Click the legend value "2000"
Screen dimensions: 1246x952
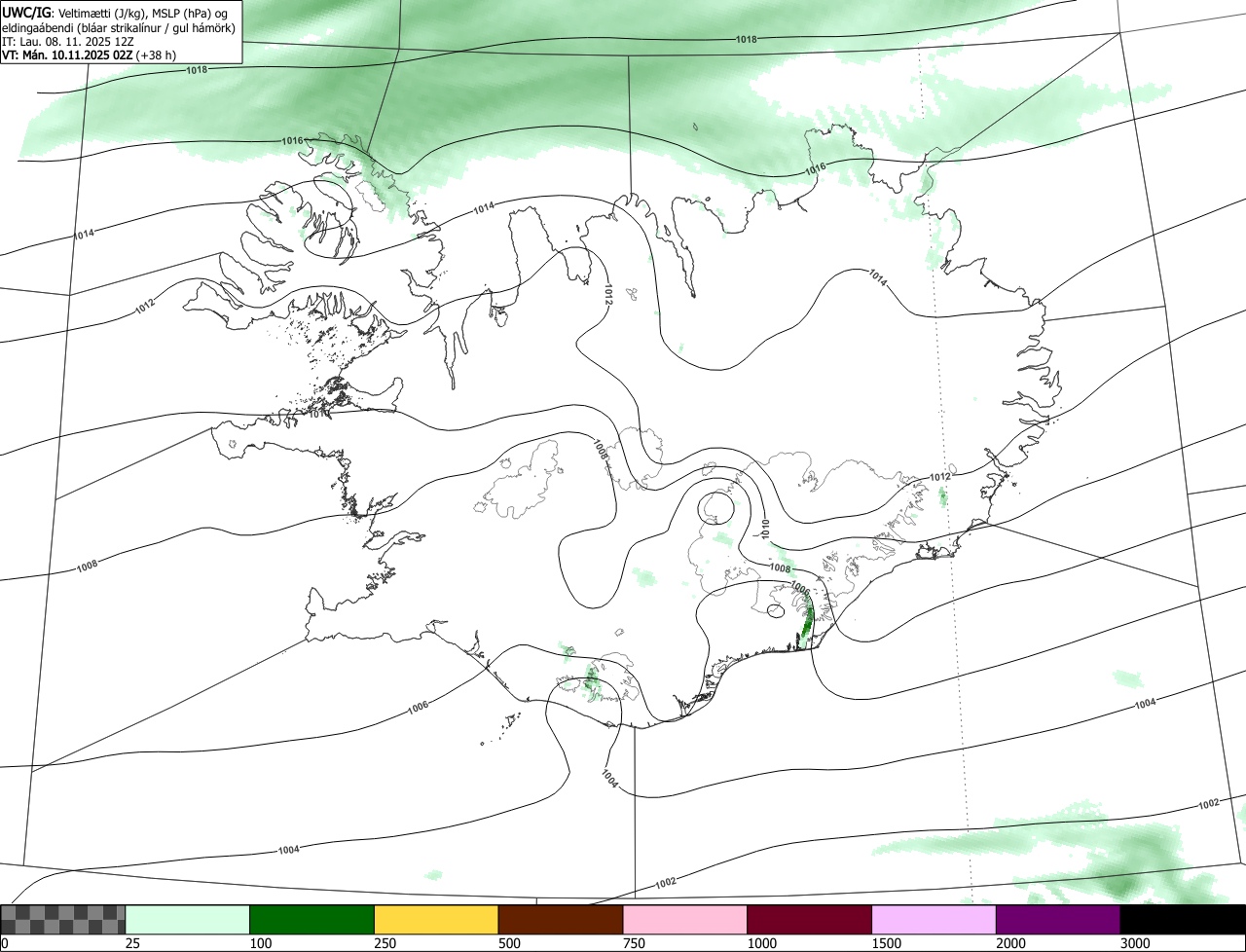(x=1010, y=943)
